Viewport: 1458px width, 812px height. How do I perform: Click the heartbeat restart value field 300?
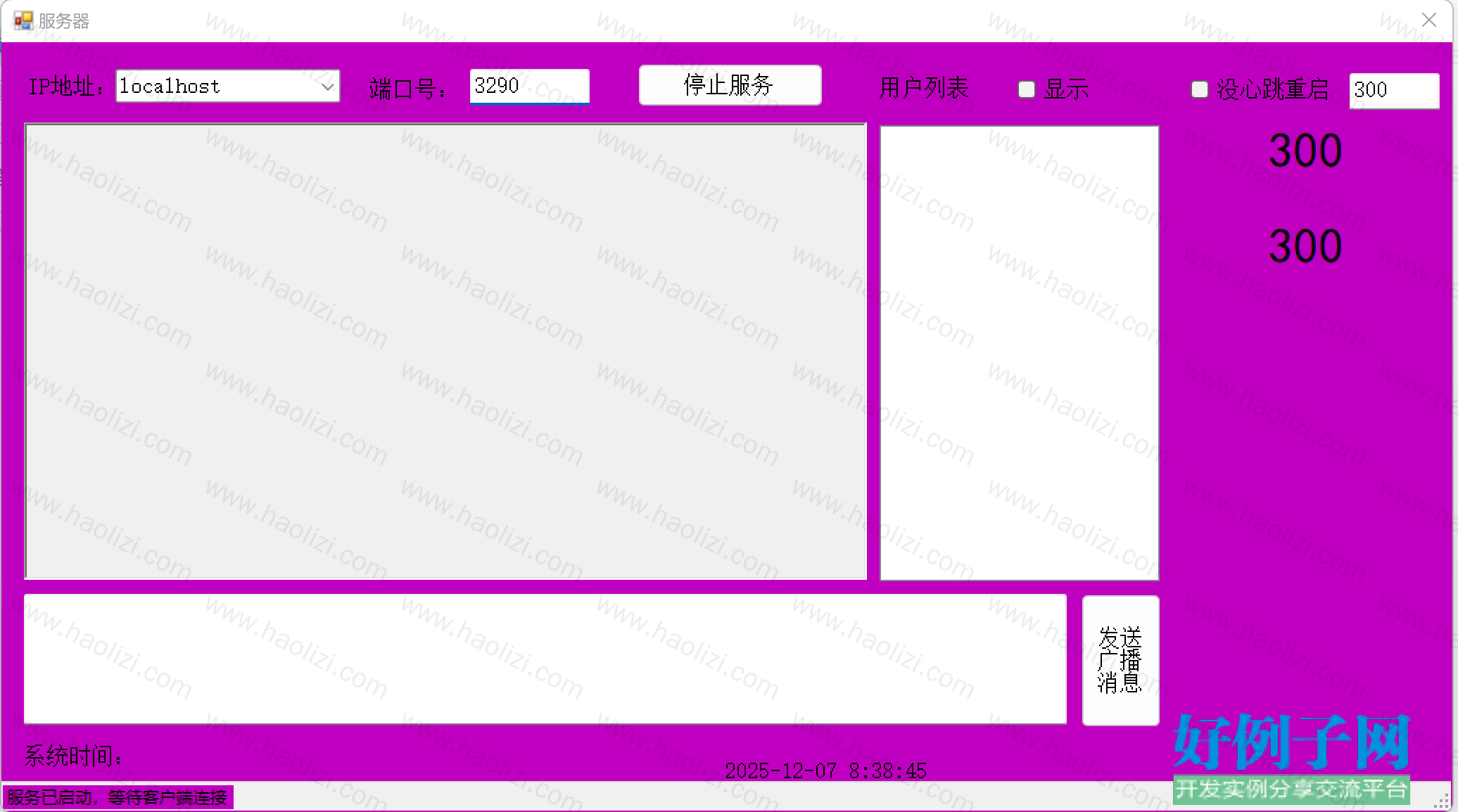point(1394,90)
